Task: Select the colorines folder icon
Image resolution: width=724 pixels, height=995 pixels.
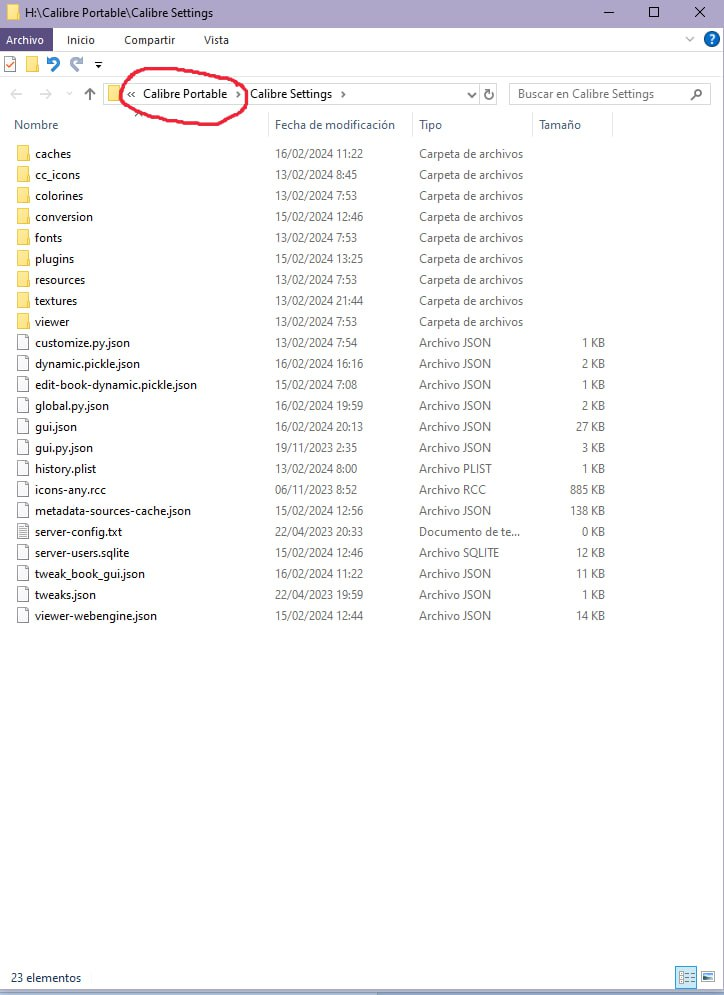Action: pyautogui.click(x=23, y=195)
